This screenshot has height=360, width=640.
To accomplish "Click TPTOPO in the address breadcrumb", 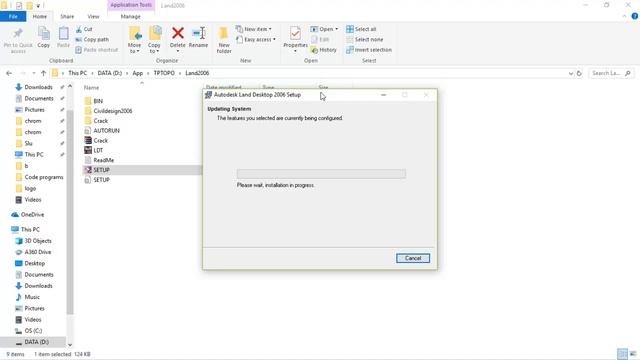I will 164,73.
